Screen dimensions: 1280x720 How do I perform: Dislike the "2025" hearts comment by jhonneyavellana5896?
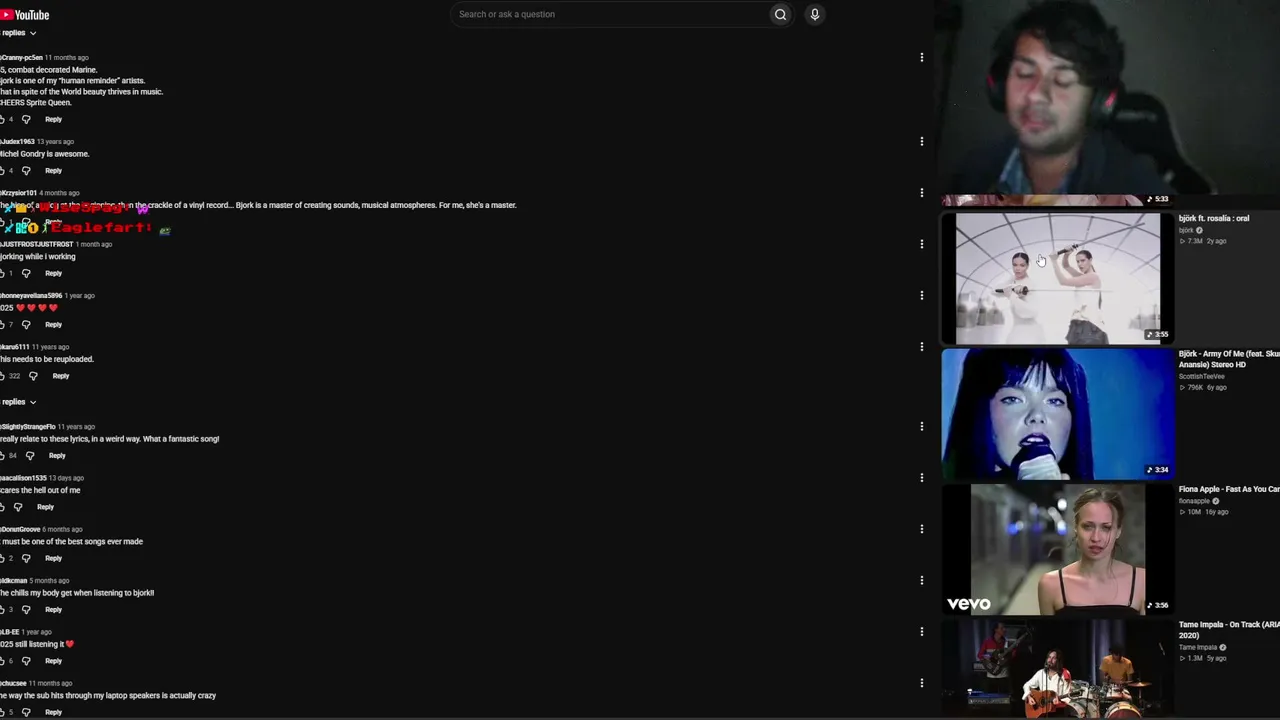pos(26,324)
